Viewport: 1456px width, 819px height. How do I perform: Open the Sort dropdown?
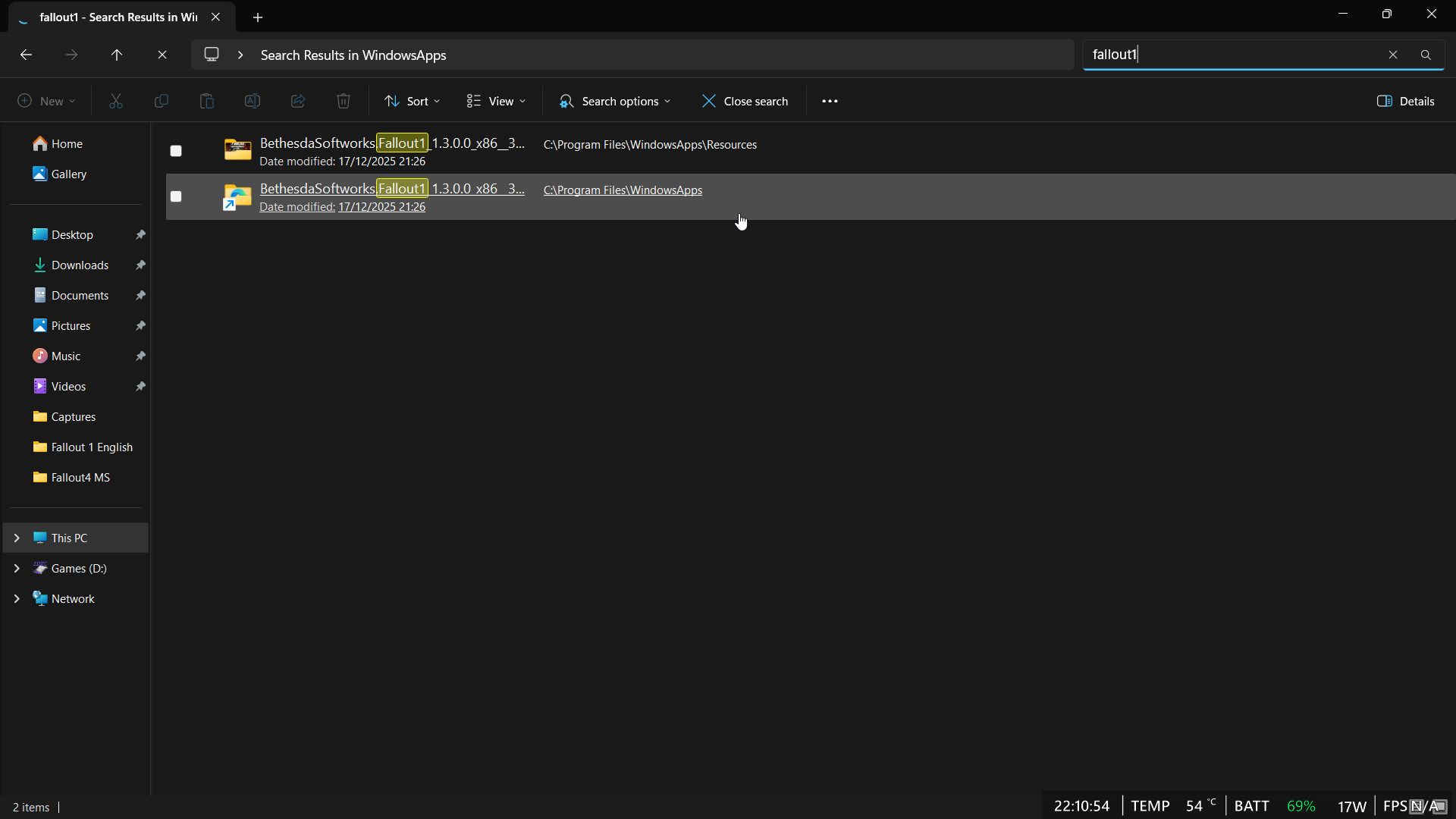coord(412,101)
